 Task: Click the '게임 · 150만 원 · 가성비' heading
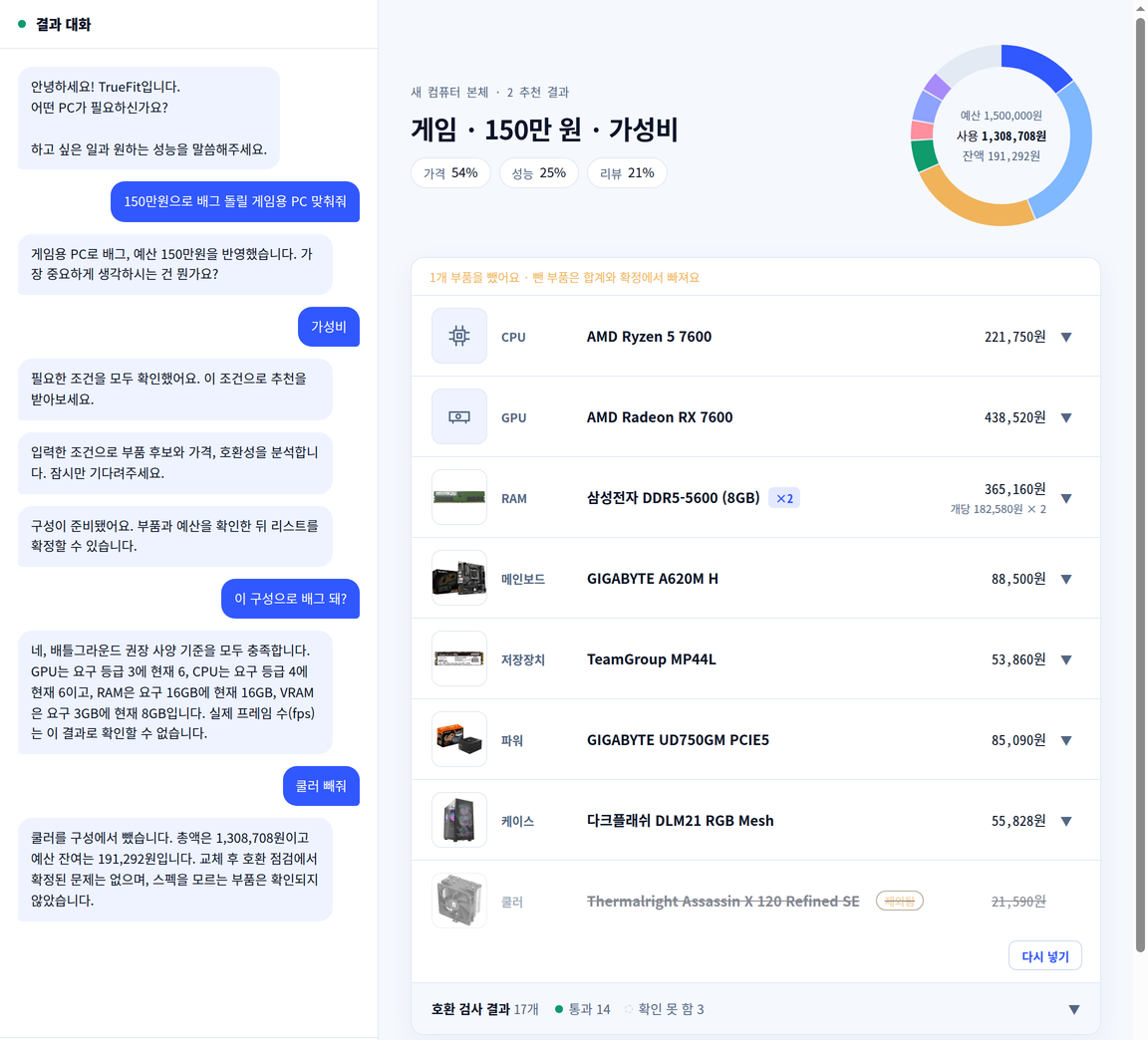(544, 130)
